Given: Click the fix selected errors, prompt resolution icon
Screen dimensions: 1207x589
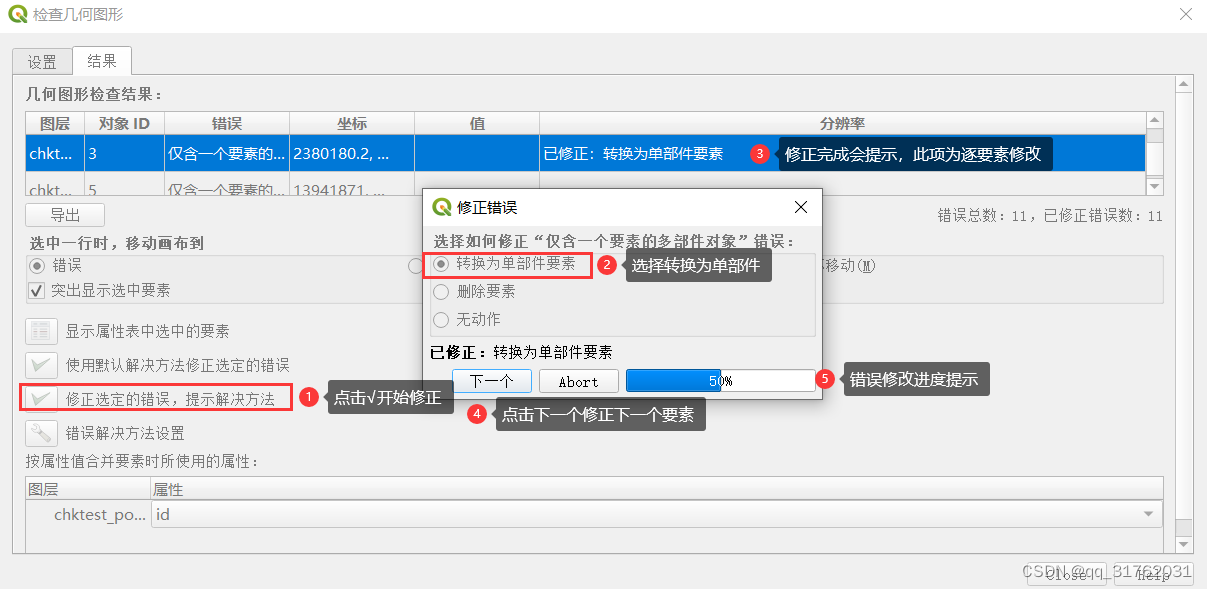Looking at the screenshot, I should point(41,399).
